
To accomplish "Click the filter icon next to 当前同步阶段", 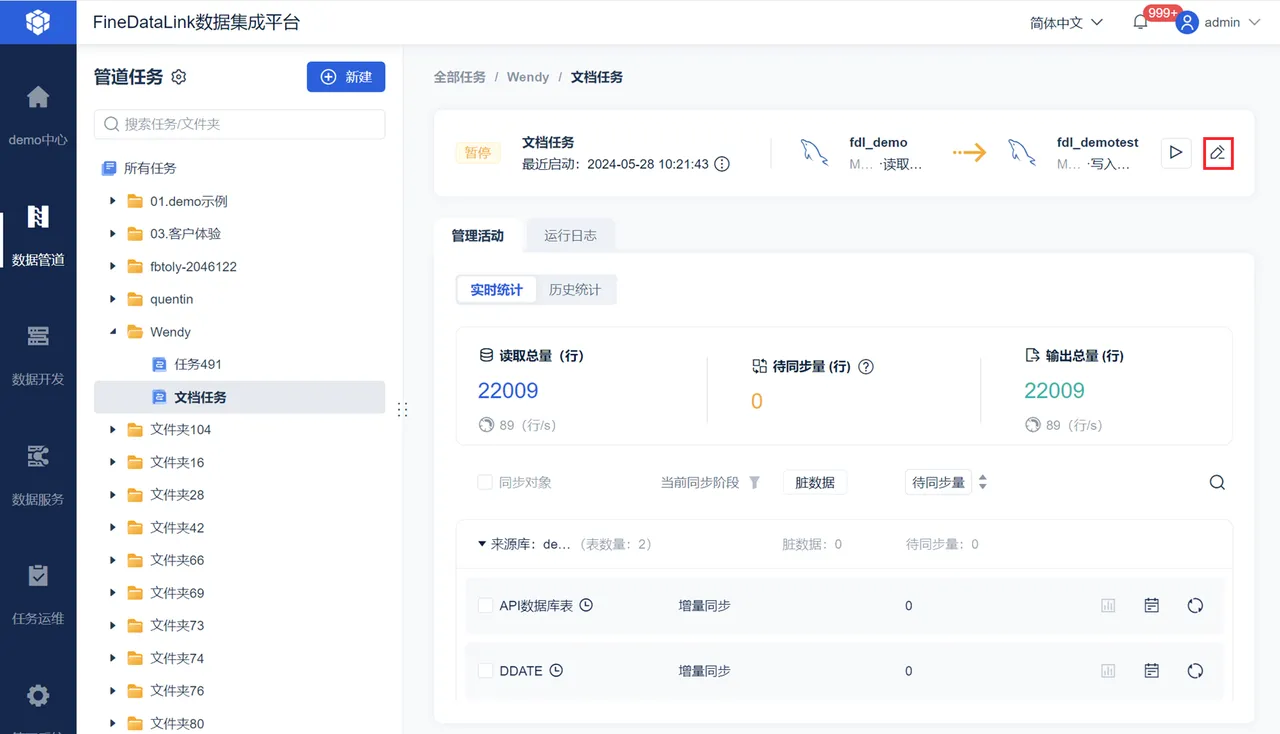I will click(x=754, y=482).
